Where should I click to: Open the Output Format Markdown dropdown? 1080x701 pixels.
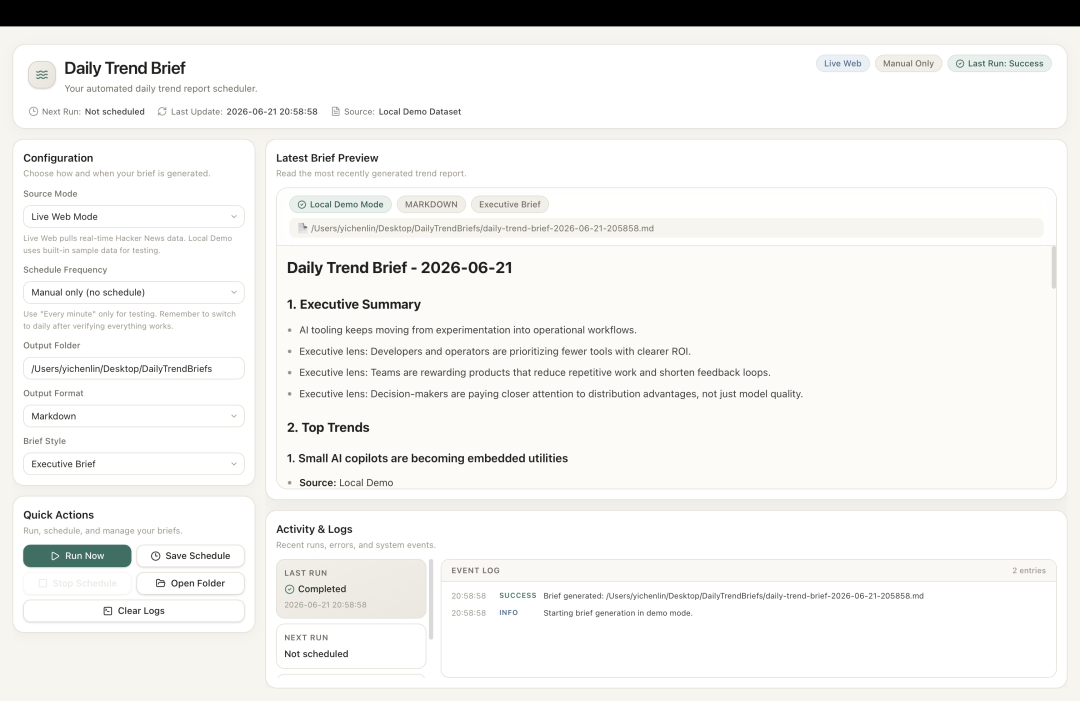[134, 416]
